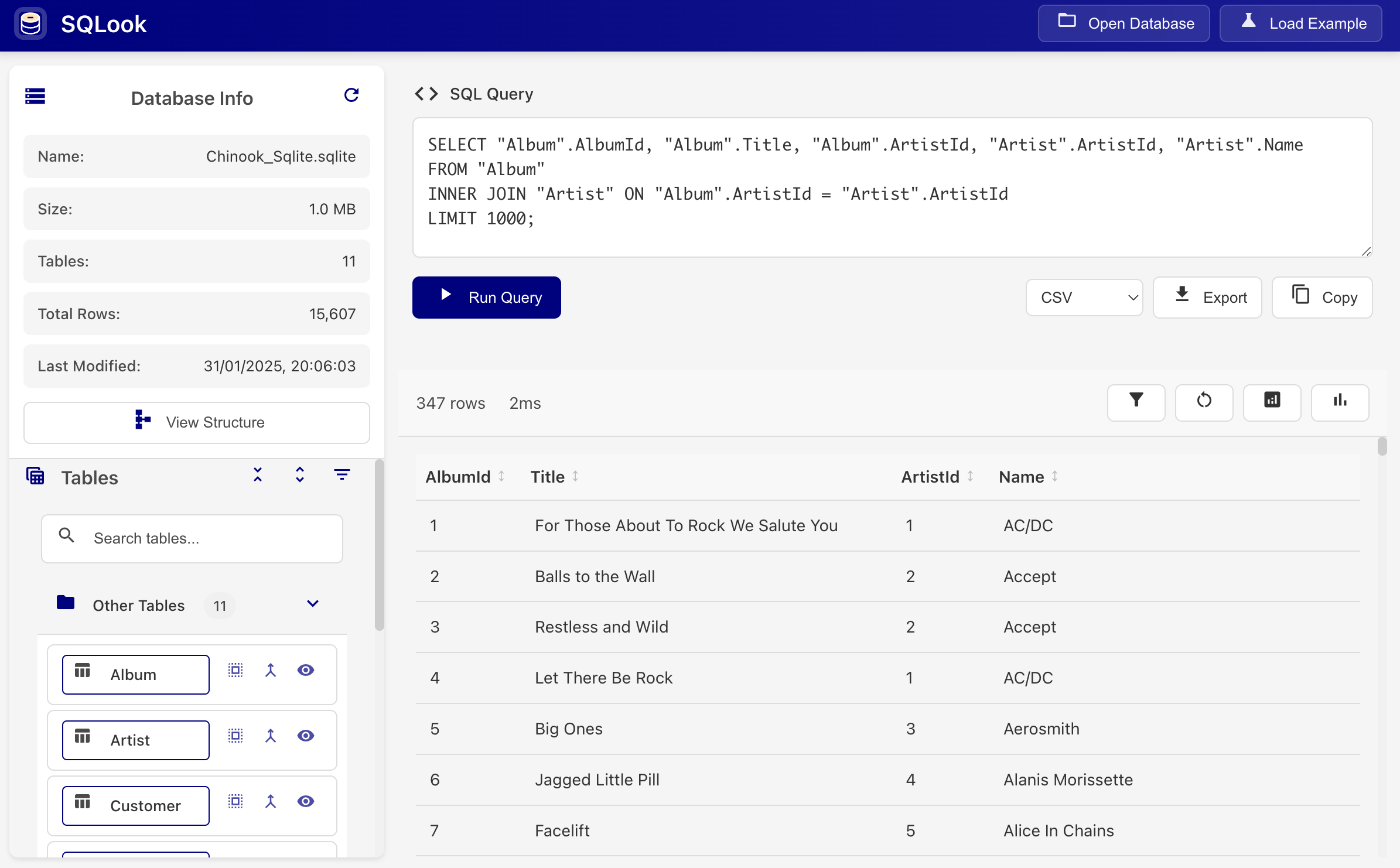Select the Artist table

pos(136,740)
